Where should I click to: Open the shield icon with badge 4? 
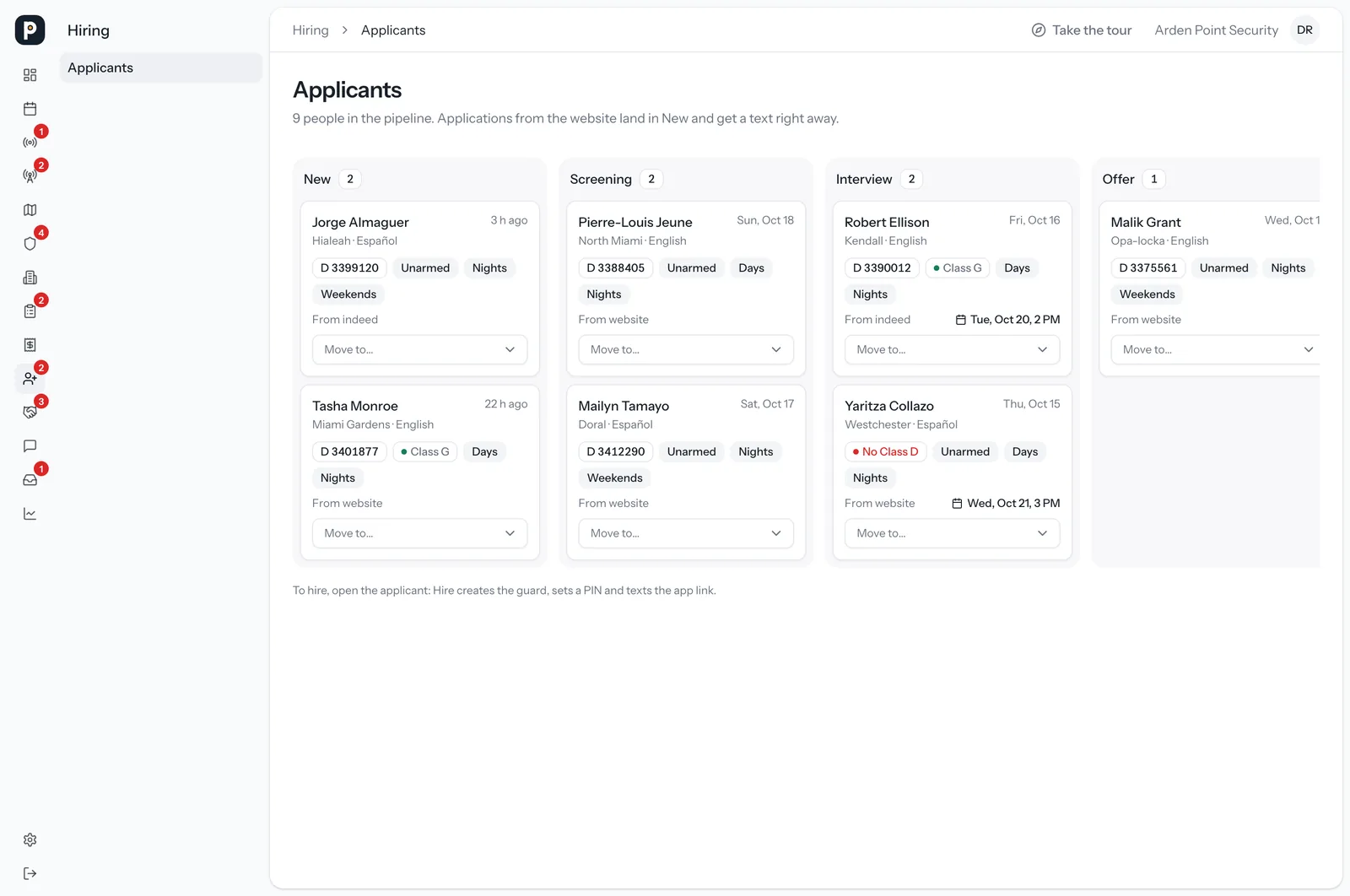(x=30, y=244)
